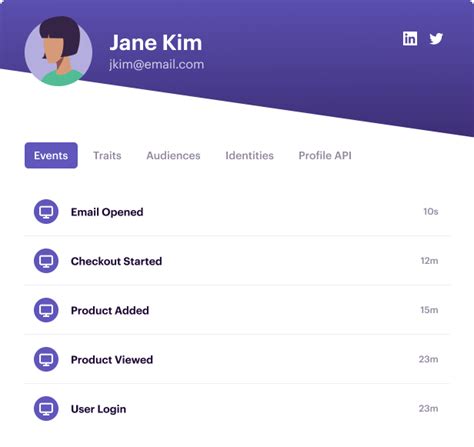Select the monitor icon beside Product Added

pyautogui.click(x=46, y=310)
